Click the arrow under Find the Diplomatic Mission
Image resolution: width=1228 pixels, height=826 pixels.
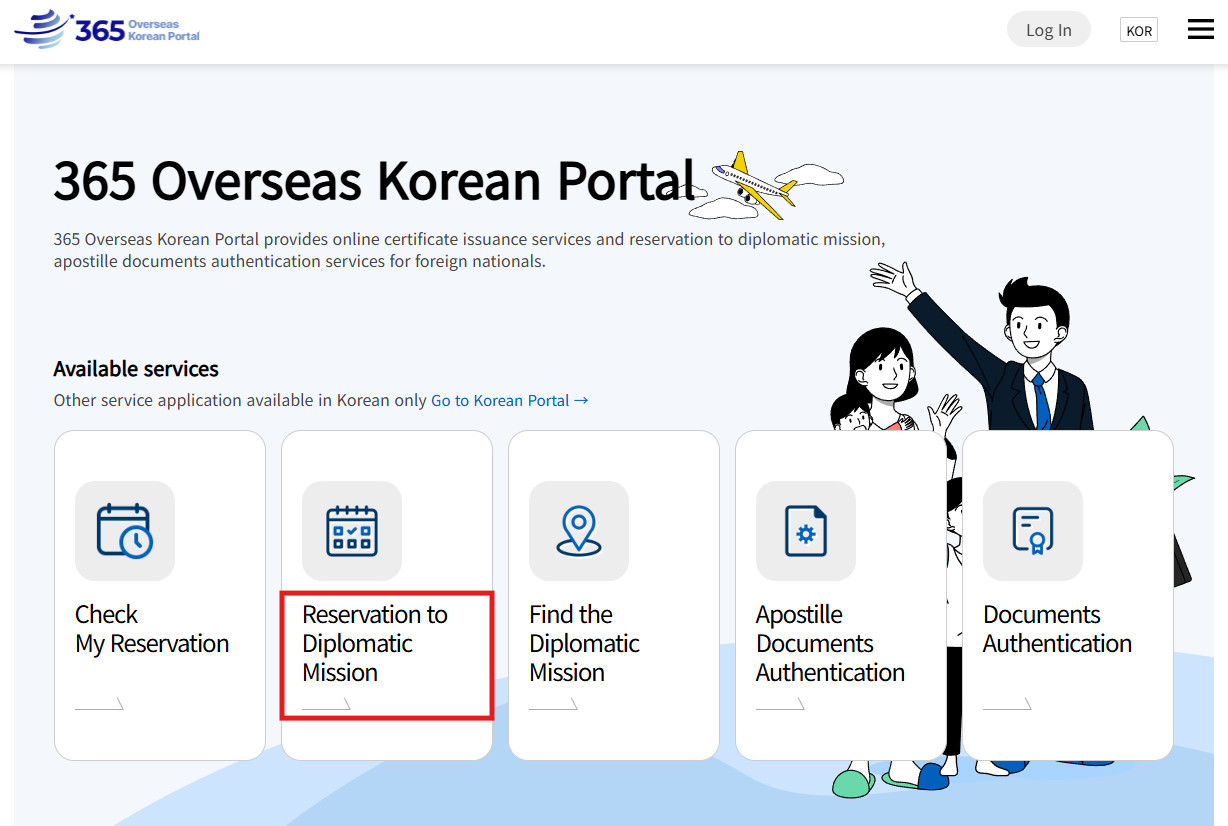click(x=553, y=704)
